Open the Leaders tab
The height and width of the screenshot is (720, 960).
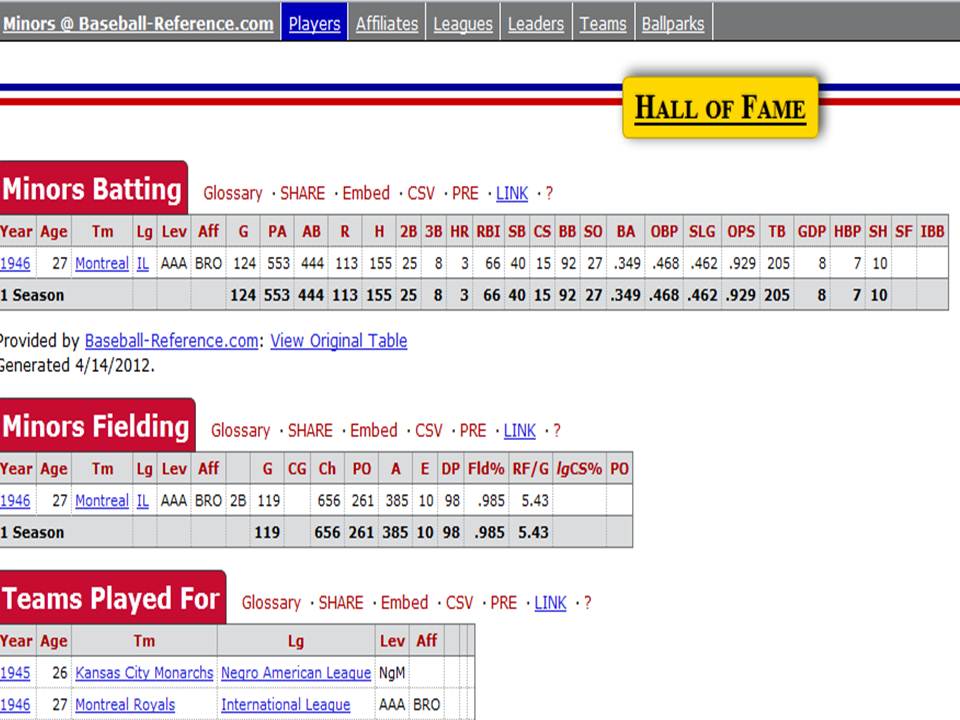536,23
